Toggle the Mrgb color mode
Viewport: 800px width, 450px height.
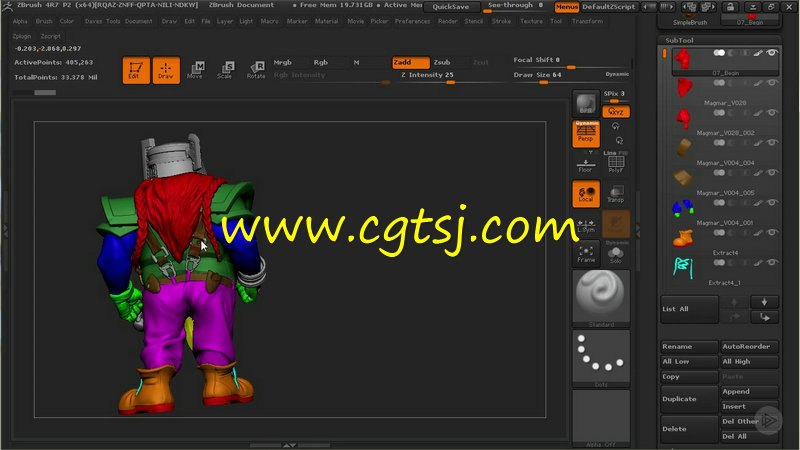click(283, 62)
